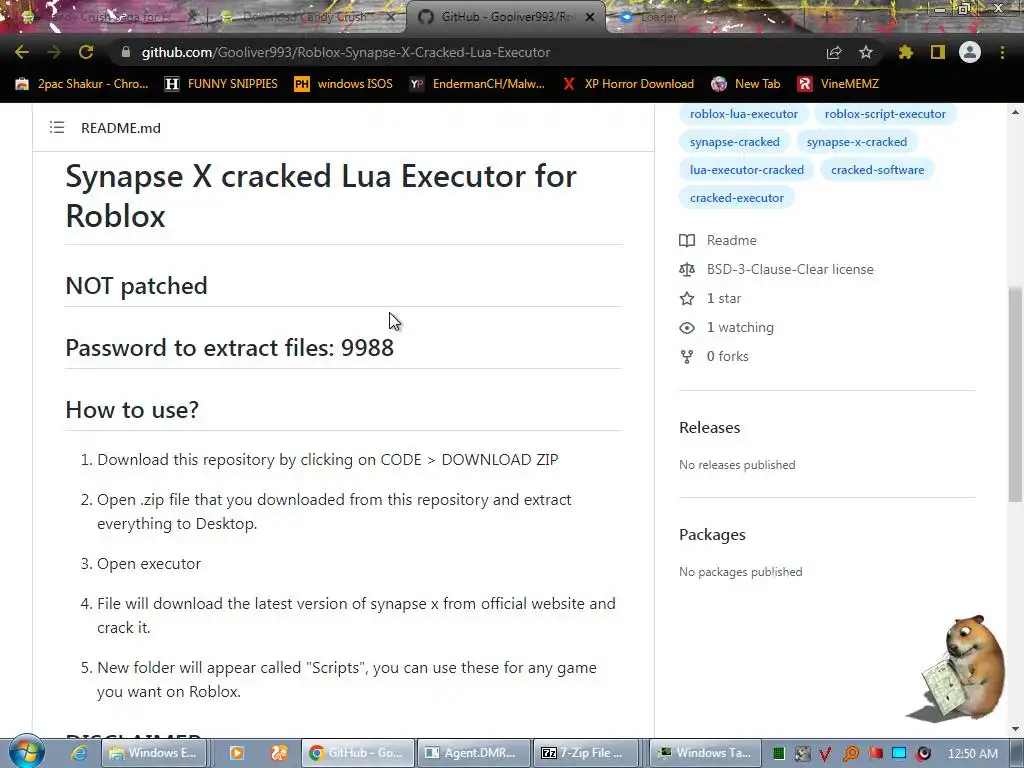Close the Download Candy Crush tab

391,17
